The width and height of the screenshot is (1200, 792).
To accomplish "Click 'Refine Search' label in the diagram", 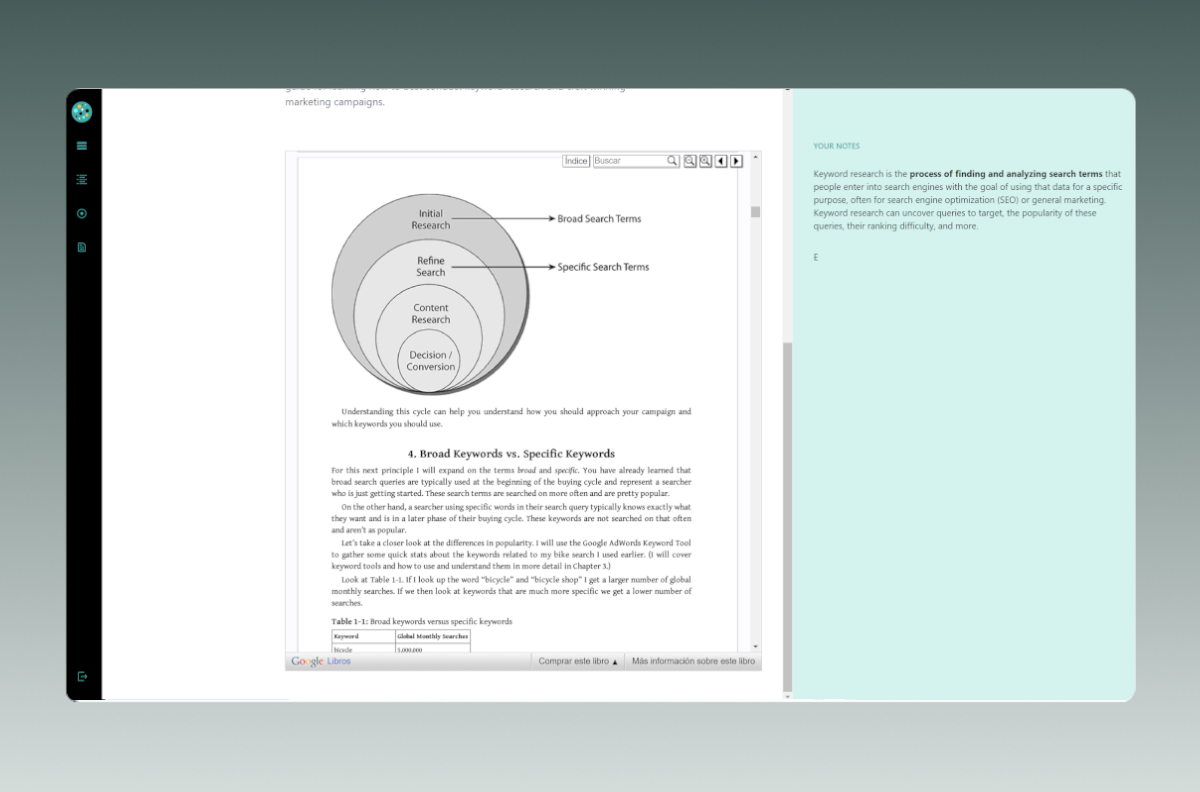I will coord(431,266).
